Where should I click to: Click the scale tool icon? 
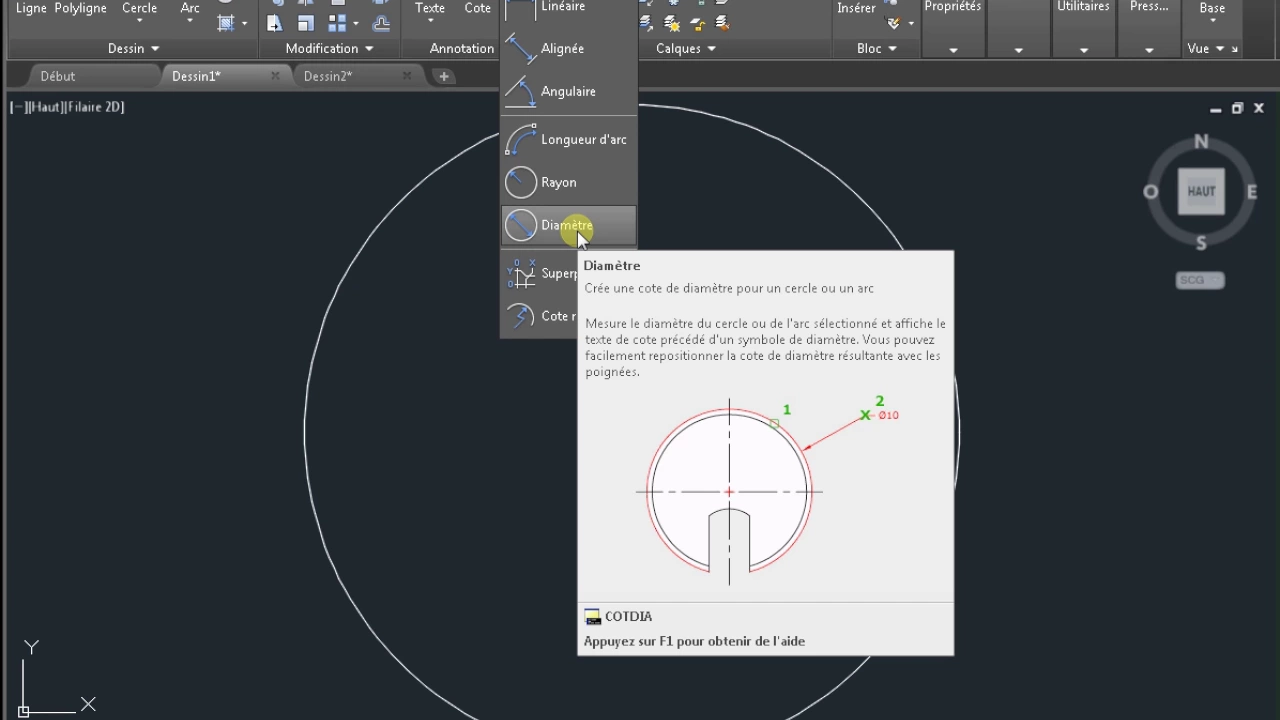(306, 23)
